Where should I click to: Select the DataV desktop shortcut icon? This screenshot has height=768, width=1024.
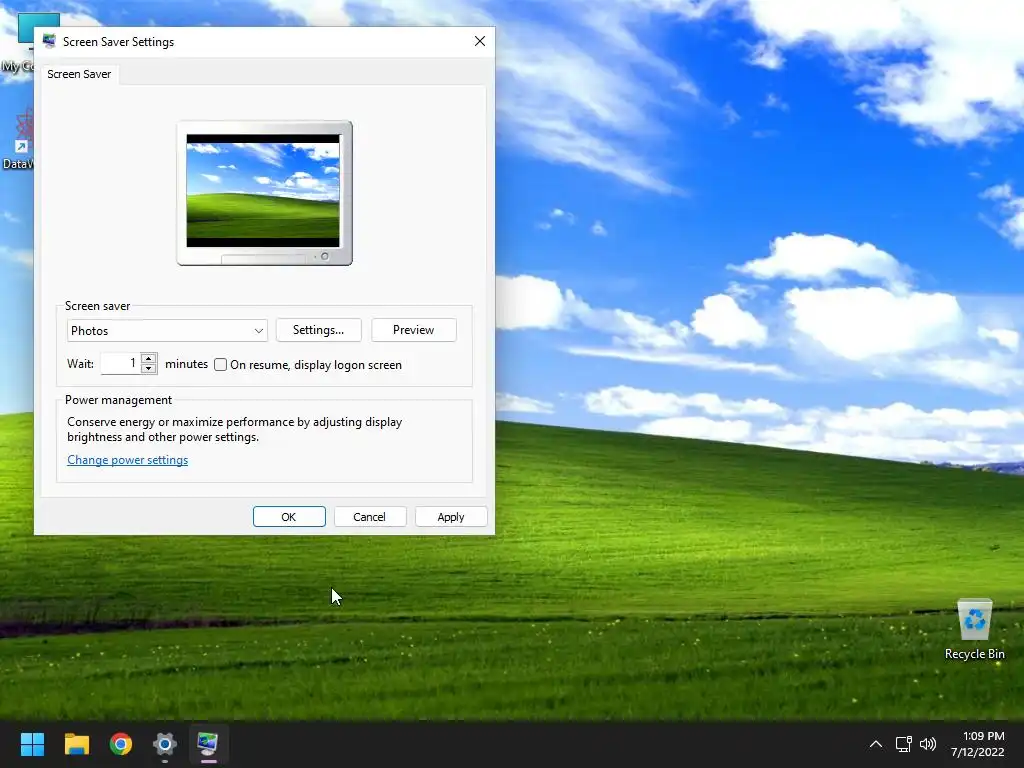point(18,138)
